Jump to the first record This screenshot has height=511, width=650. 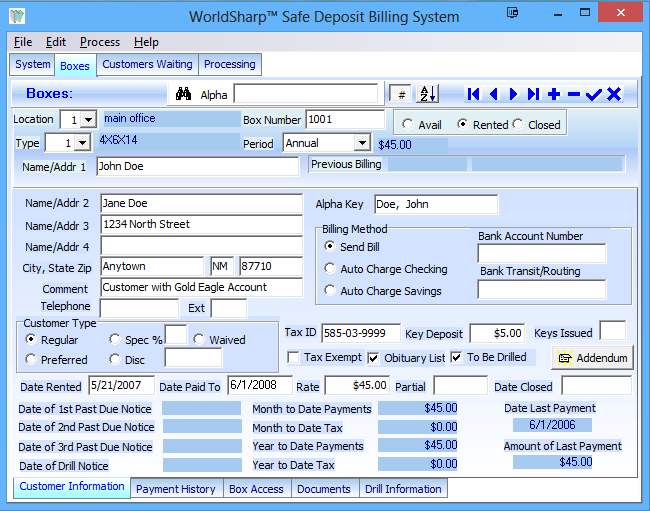point(474,94)
